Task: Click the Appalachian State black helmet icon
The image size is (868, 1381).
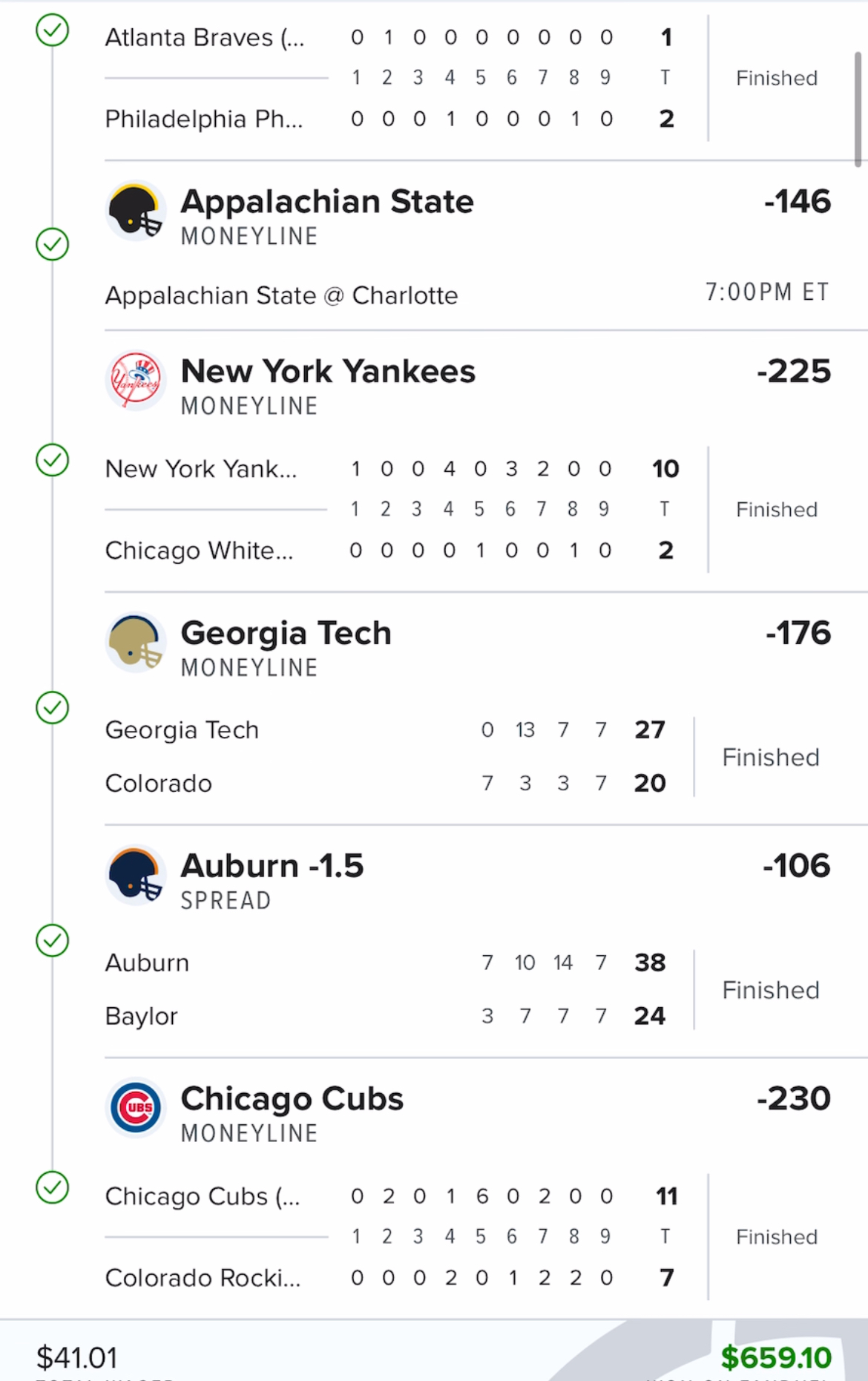Action: (x=135, y=210)
